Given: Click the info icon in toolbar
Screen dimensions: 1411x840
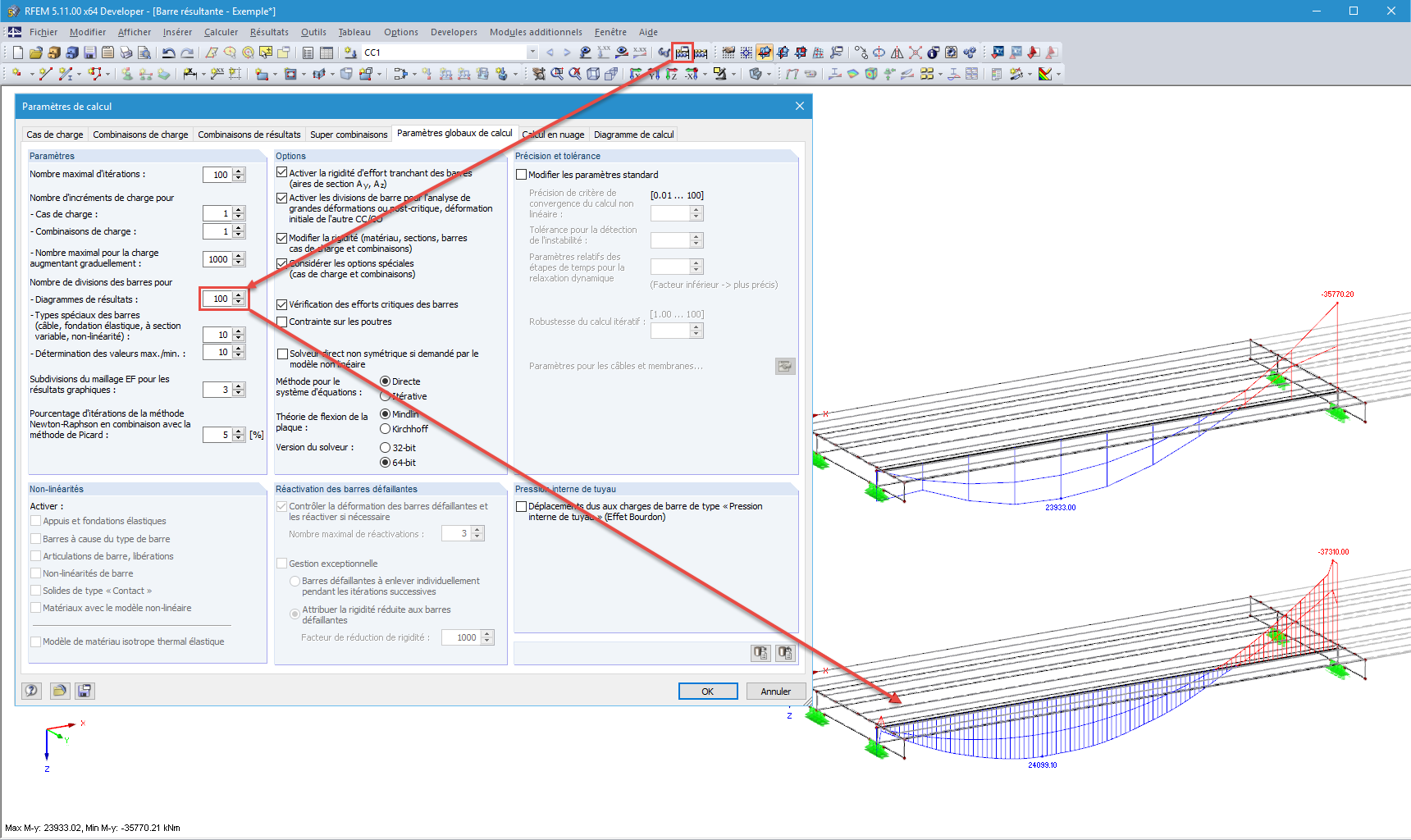Looking at the screenshot, I should pyautogui.click(x=933, y=52).
